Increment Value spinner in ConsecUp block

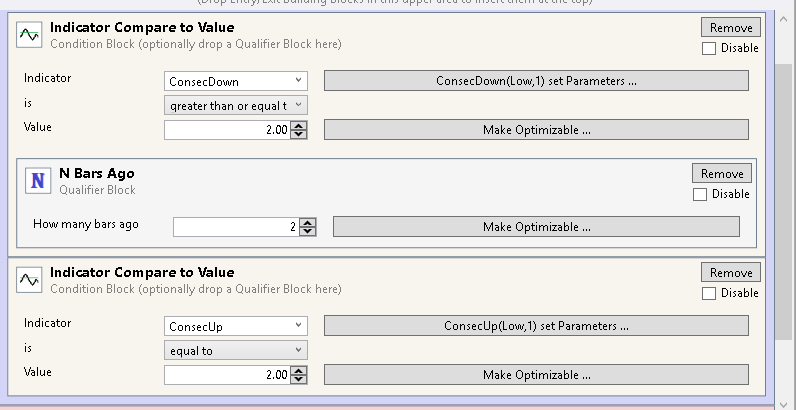(299, 370)
